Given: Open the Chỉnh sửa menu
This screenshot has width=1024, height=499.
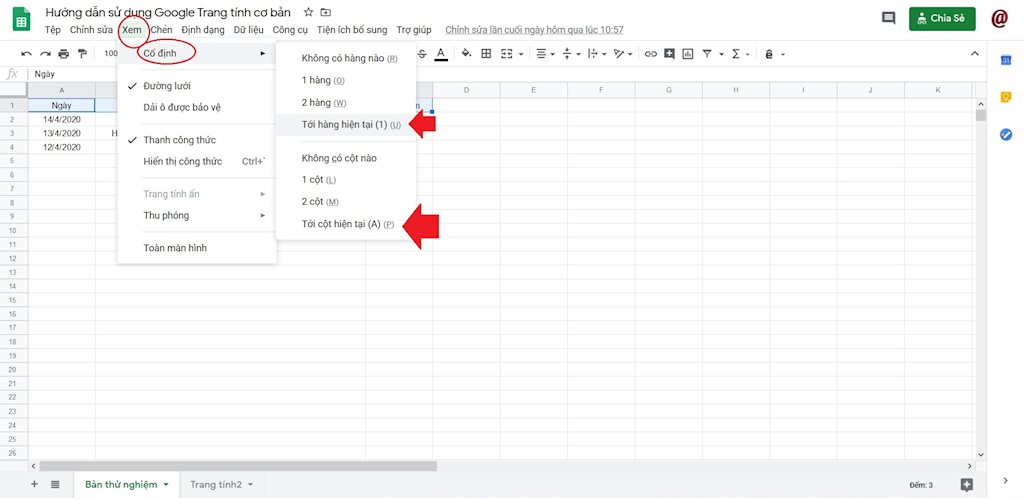Looking at the screenshot, I should 91,30.
